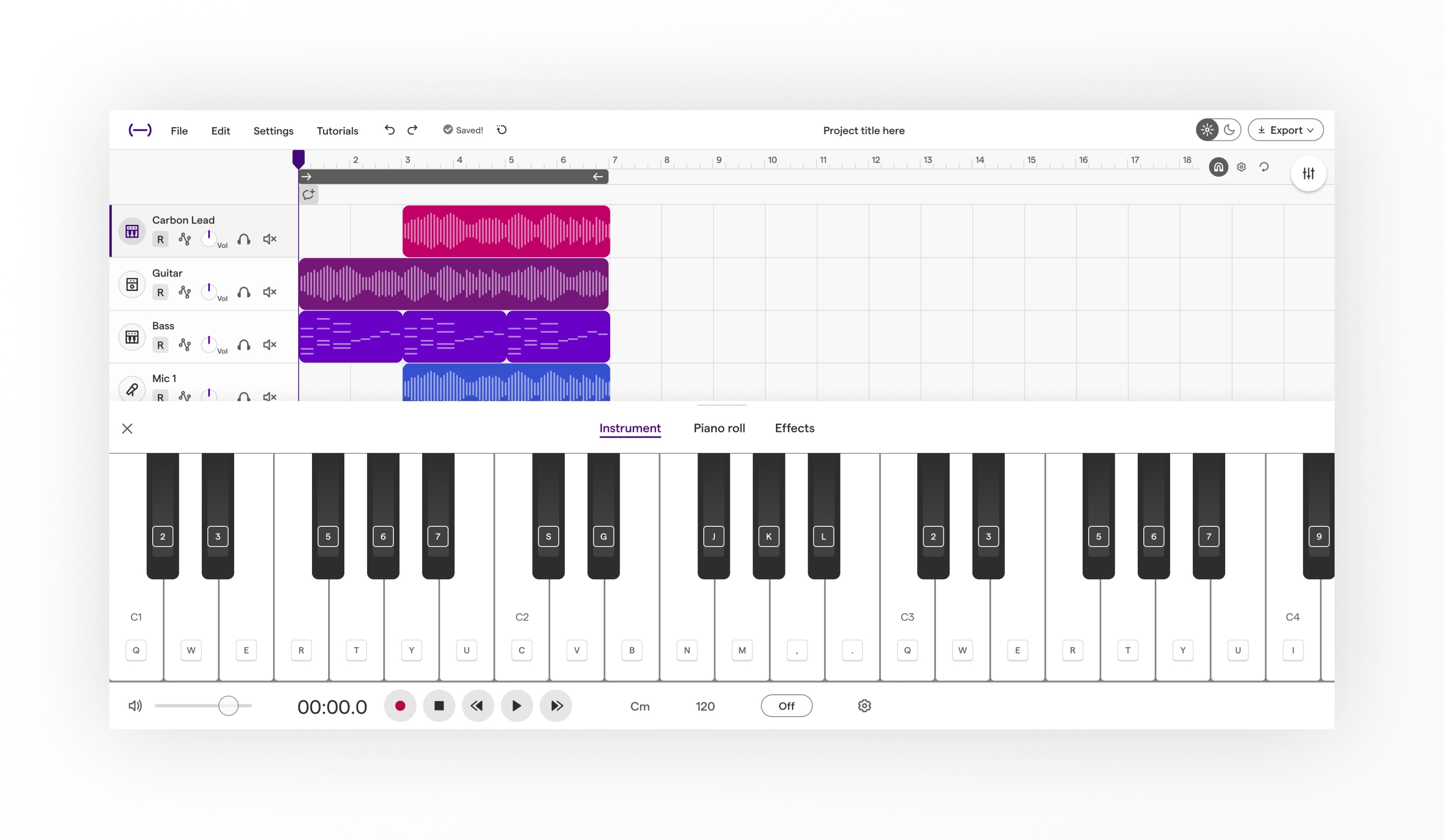1444x840 pixels.
Task: Click the playhead marker at bar 1
Action: tap(298, 159)
